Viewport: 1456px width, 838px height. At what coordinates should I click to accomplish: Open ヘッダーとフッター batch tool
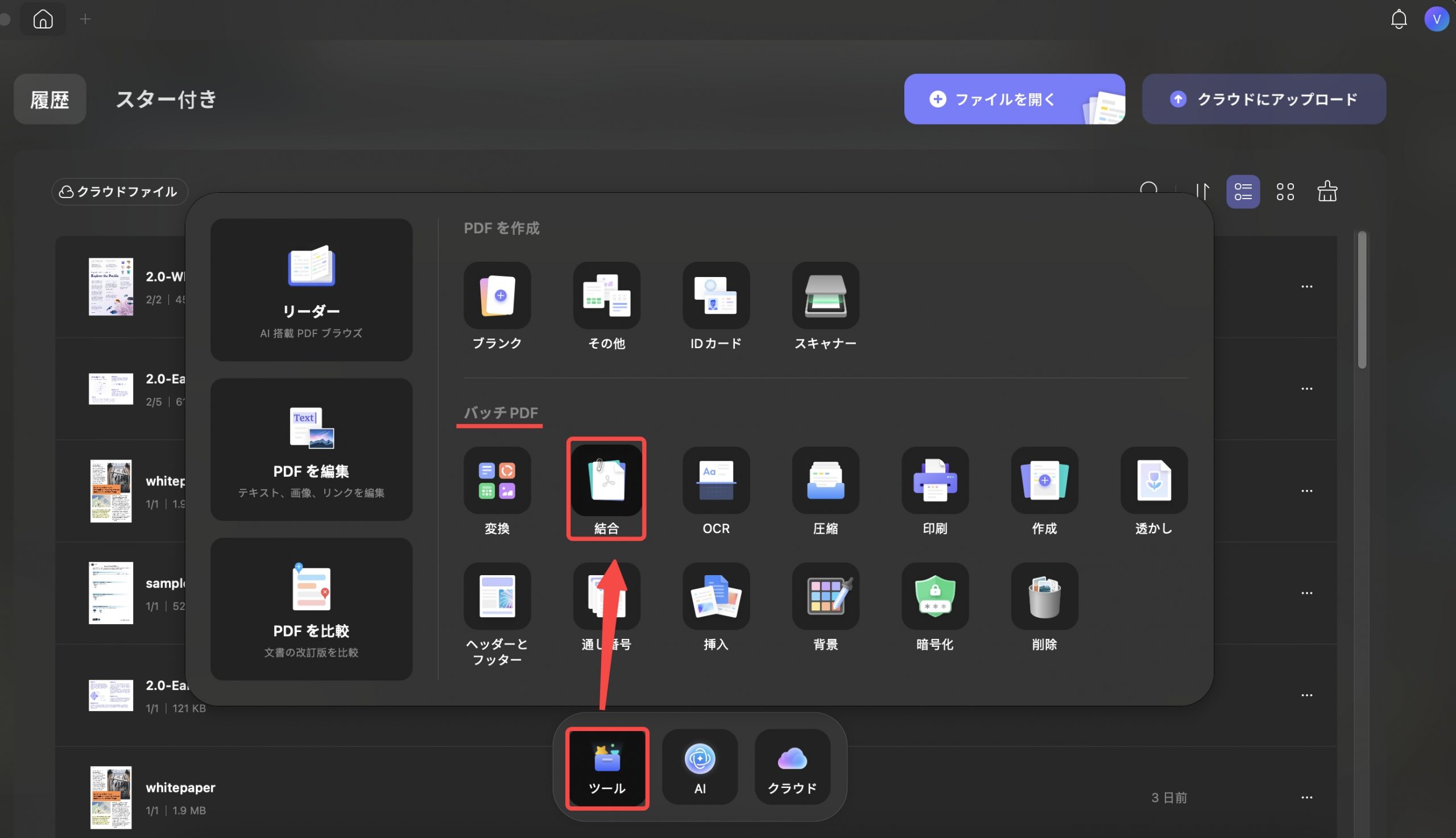point(497,596)
